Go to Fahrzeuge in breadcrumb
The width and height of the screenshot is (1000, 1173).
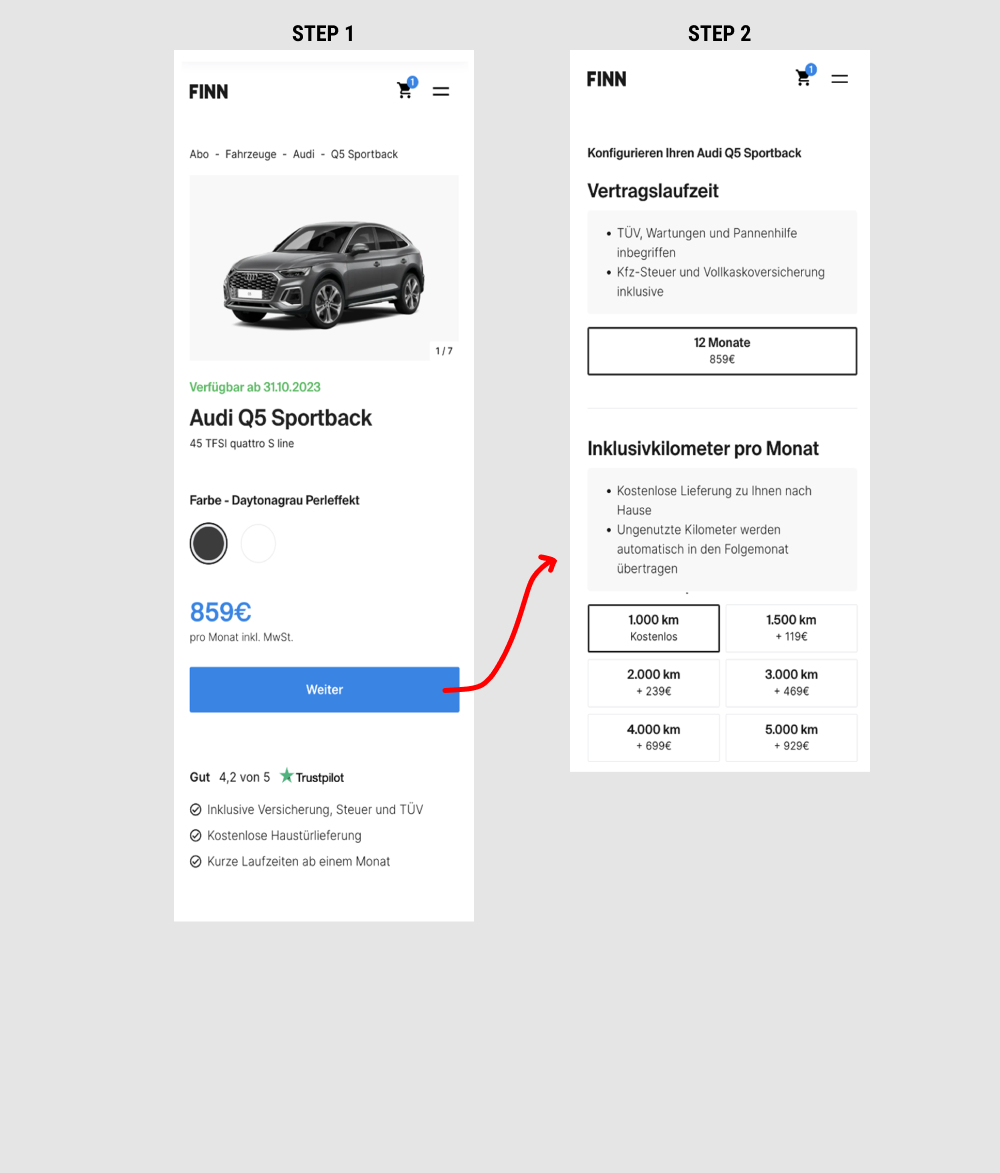pos(251,154)
